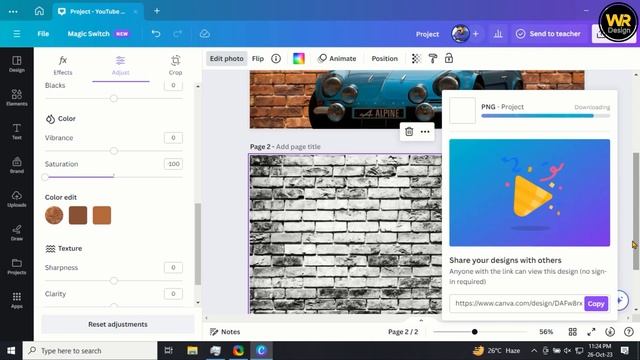Select the dark brown square color swatch
Viewport: 640px width, 360px height.
(x=78, y=215)
